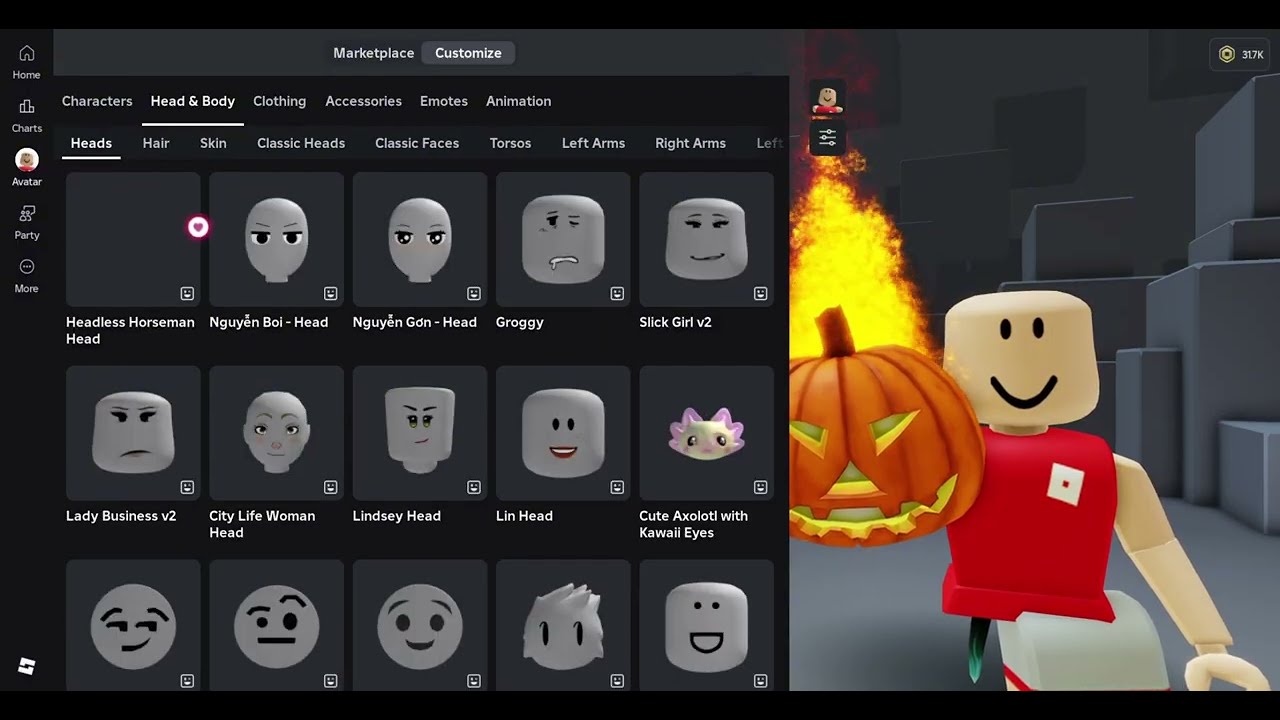Click bundle icon on Cute Axolotl item
This screenshot has width=1280, height=720.
click(760, 487)
